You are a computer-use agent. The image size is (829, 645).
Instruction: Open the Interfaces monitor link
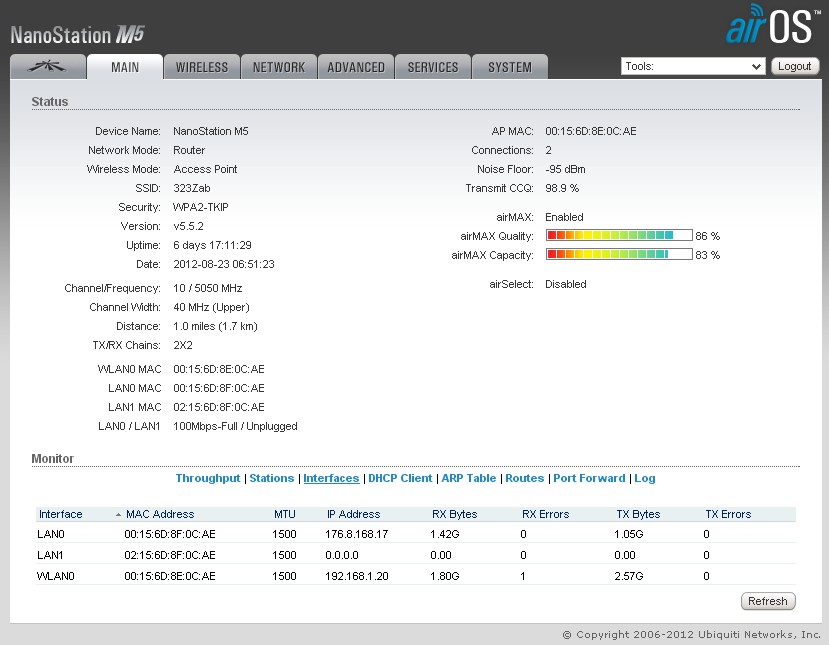tap(331, 478)
